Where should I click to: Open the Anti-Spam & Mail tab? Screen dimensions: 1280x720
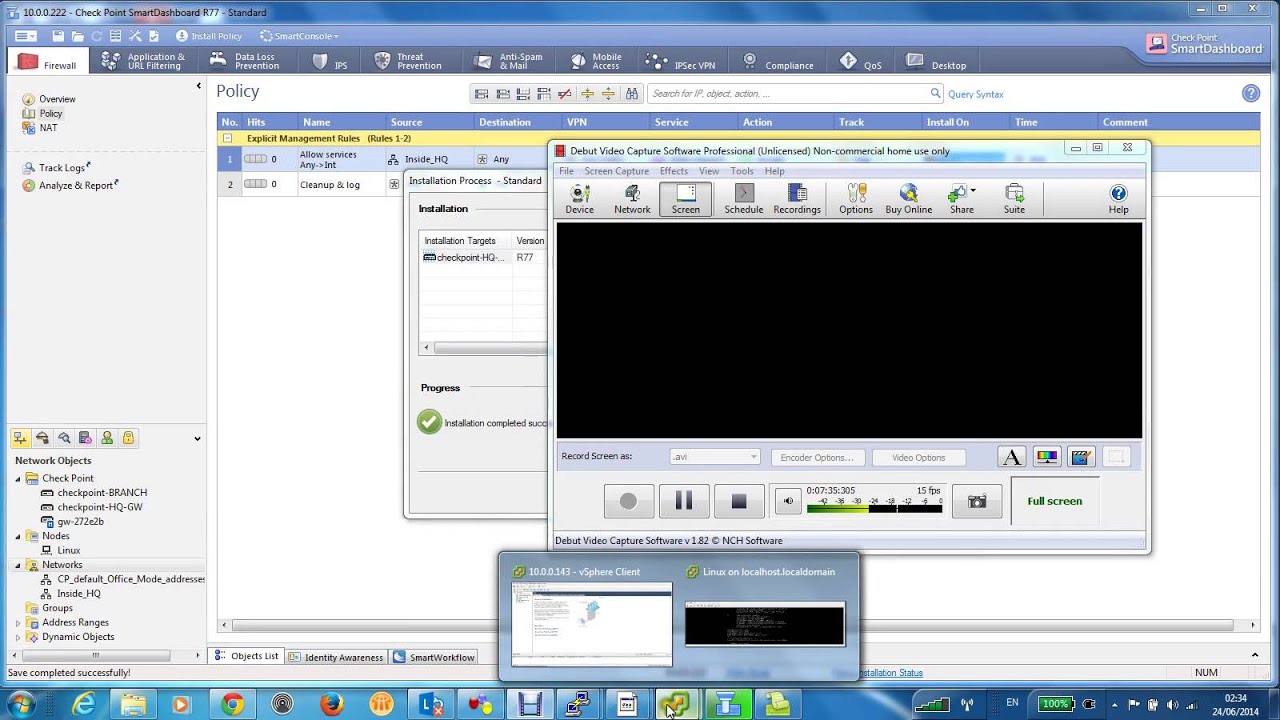(509, 62)
